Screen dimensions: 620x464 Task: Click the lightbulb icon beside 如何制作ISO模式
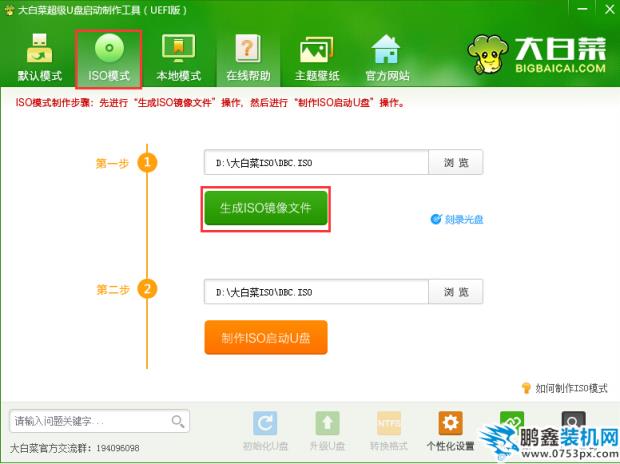(526, 388)
